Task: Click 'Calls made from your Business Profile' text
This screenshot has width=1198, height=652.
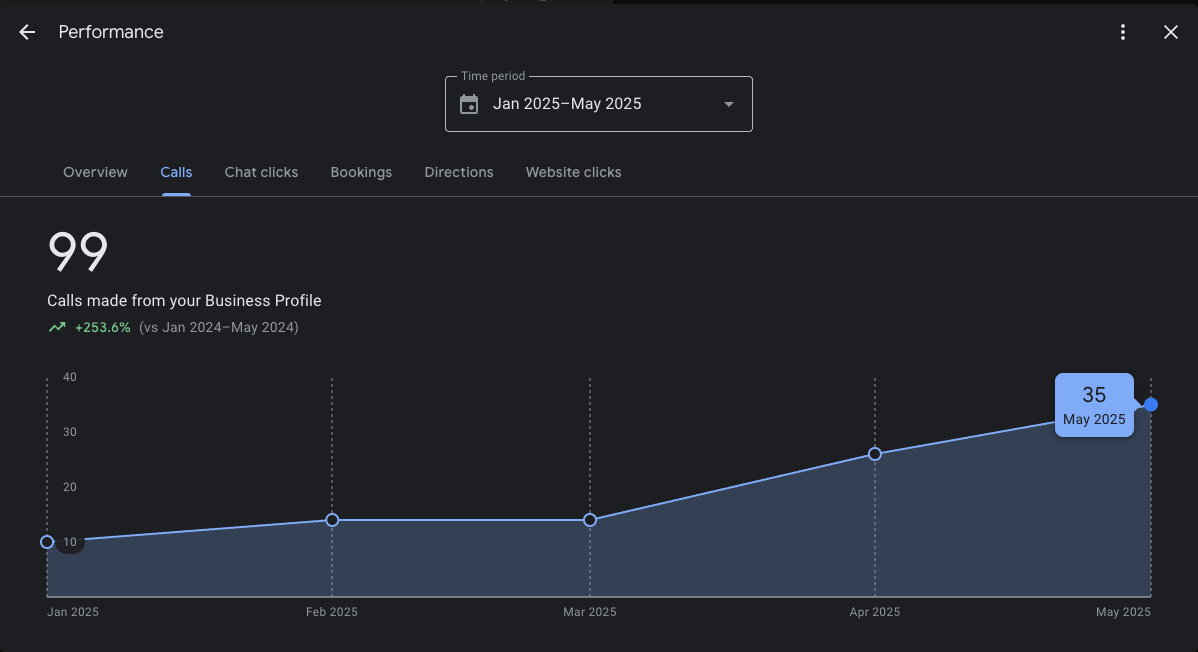Action: pos(184,301)
